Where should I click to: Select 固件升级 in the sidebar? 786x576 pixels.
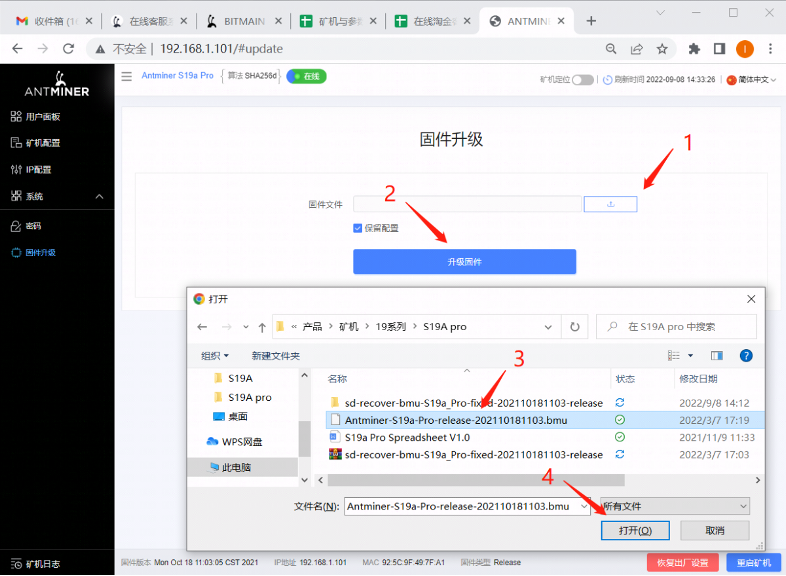(x=34, y=253)
